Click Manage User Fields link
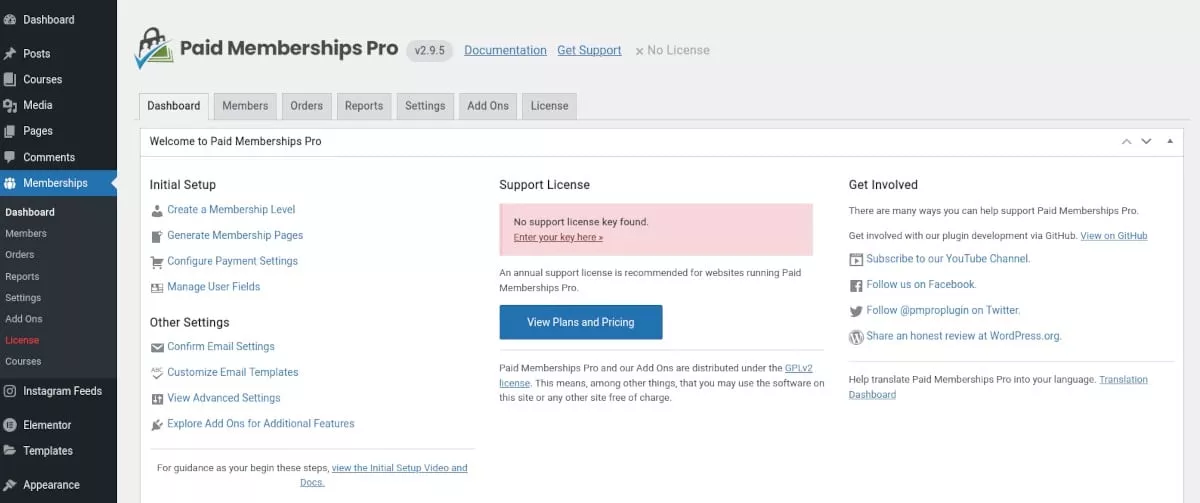 tap(213, 287)
